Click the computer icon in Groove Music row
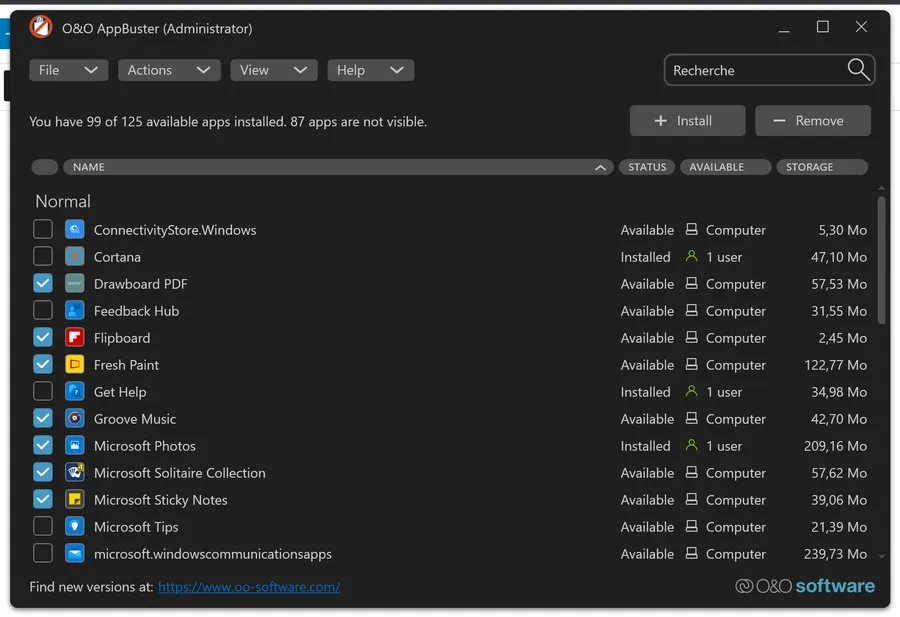 (692, 418)
